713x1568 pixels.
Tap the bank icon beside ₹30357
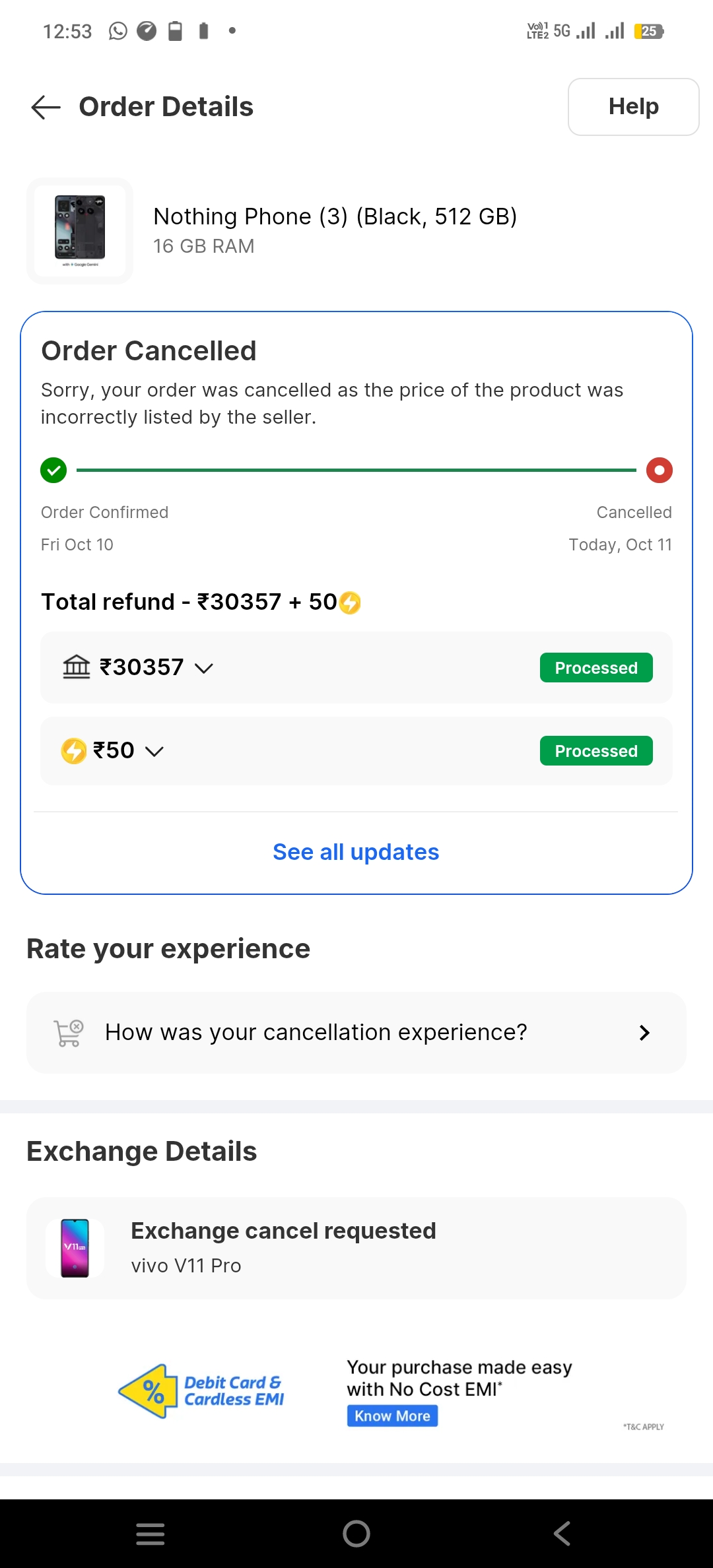77,667
